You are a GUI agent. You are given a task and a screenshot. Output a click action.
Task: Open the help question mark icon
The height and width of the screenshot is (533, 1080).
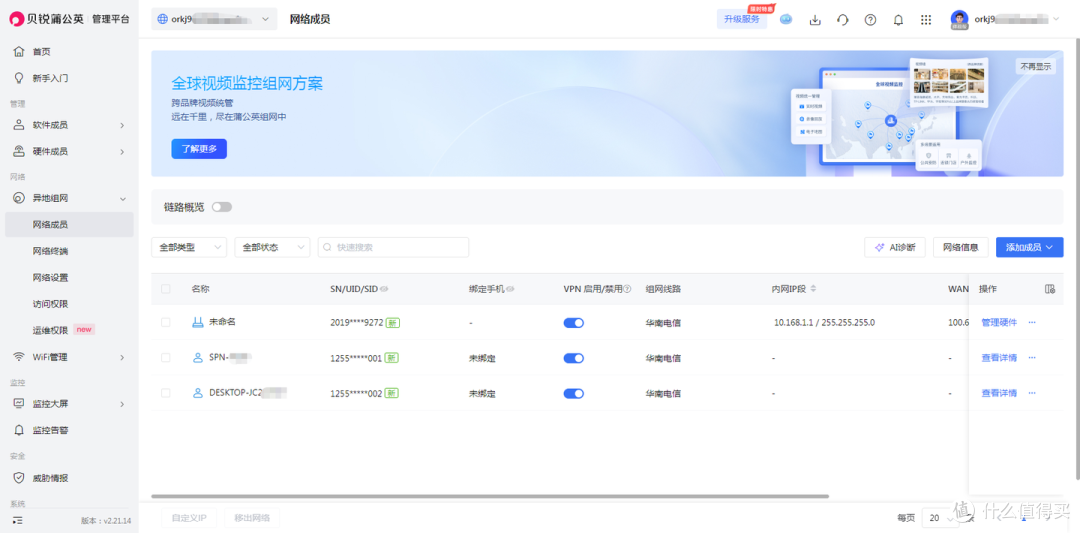coord(870,20)
